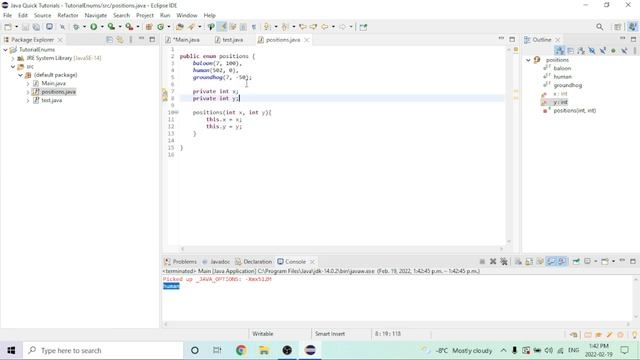The height and width of the screenshot is (360, 640).
Task: Expand JRE System Library node
Action: coord(13,58)
